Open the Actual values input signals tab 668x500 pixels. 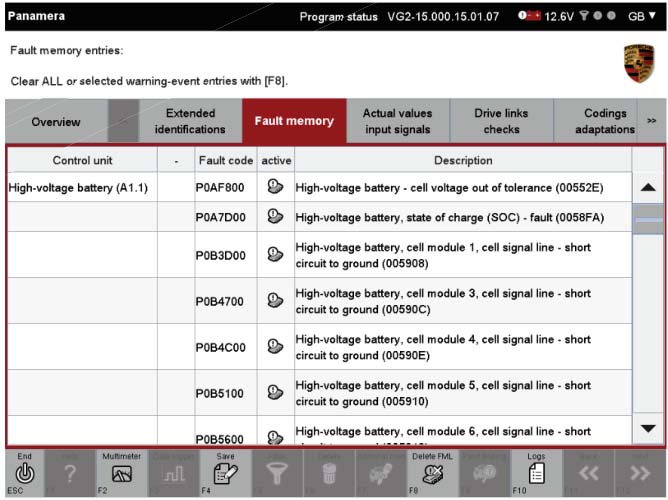397,121
